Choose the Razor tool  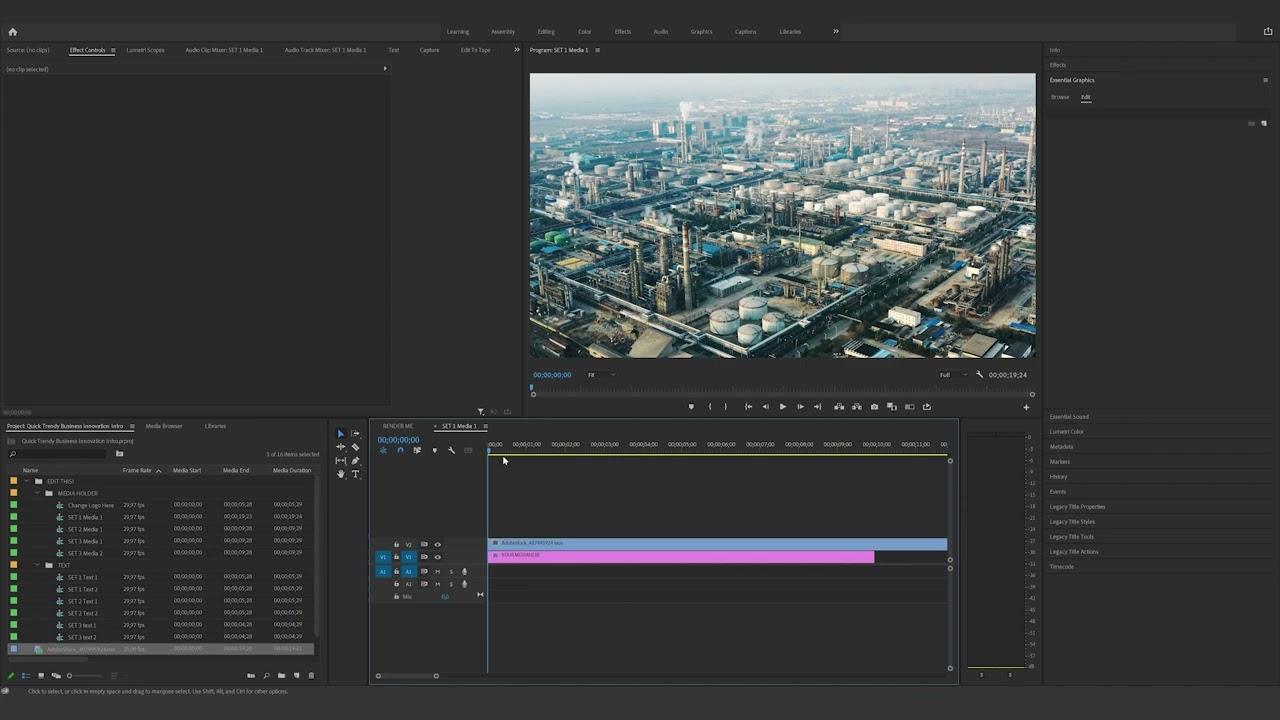(x=355, y=447)
